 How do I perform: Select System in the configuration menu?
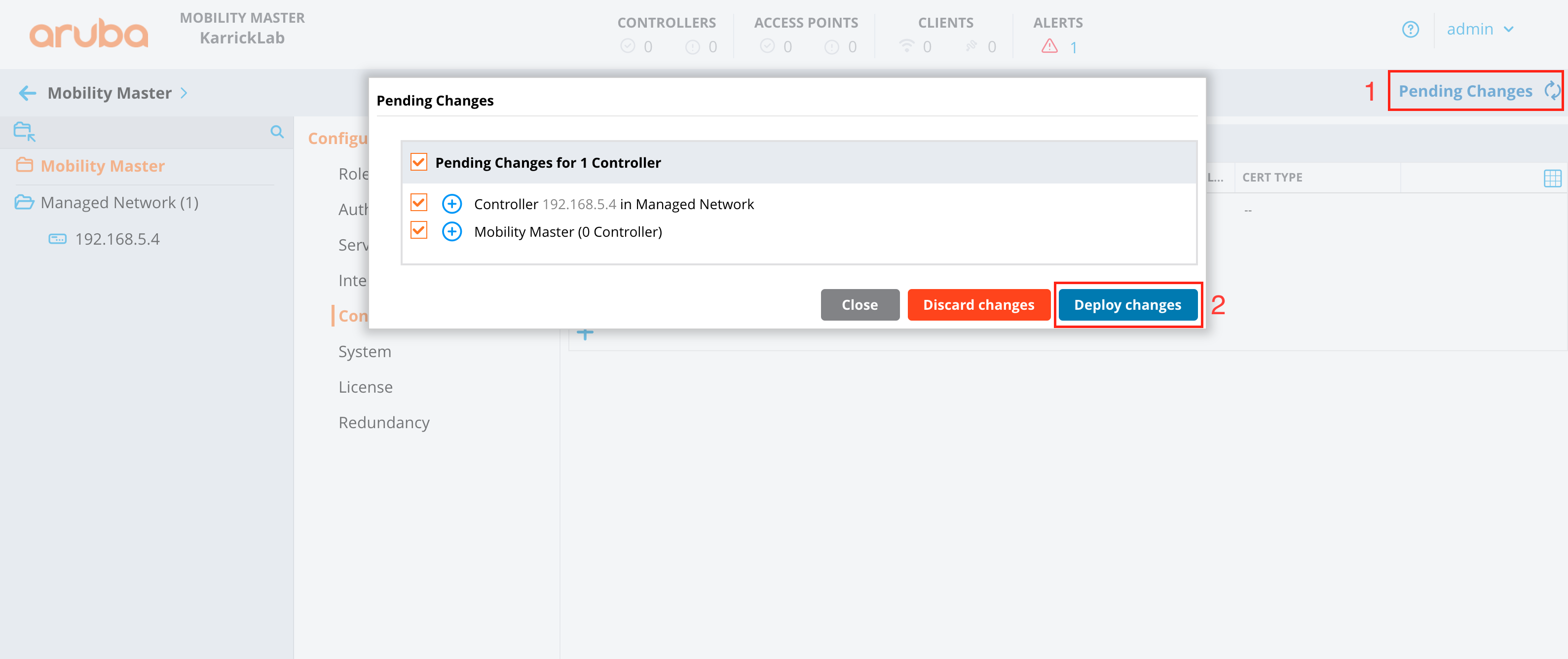[x=365, y=352]
